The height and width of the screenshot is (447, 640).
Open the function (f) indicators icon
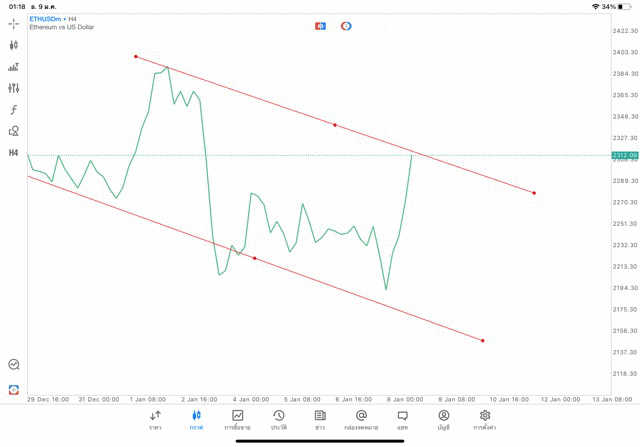[x=14, y=110]
